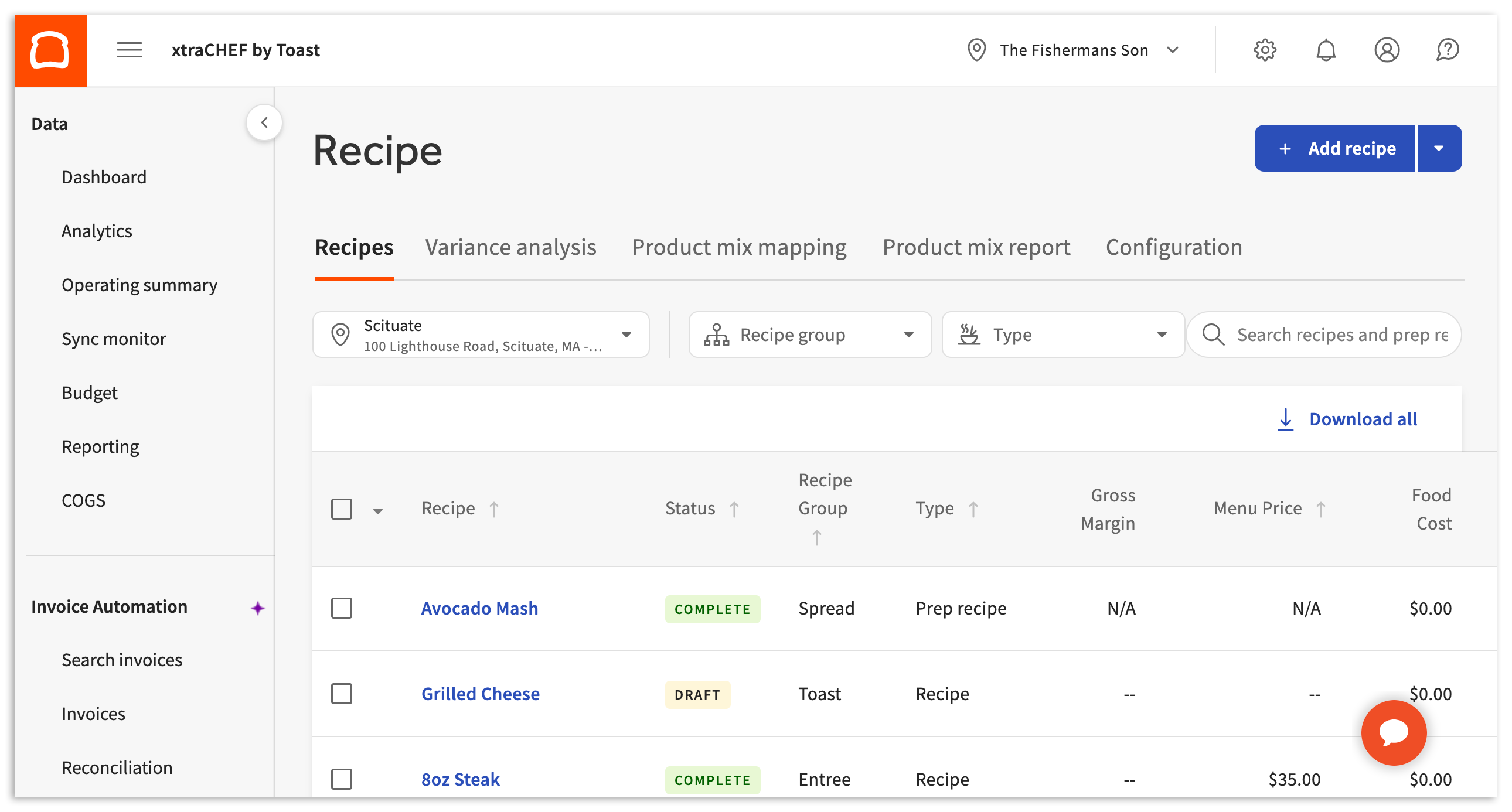This screenshot has height=812, width=1512.
Task: Open the orange chat support bubble
Action: click(1394, 732)
